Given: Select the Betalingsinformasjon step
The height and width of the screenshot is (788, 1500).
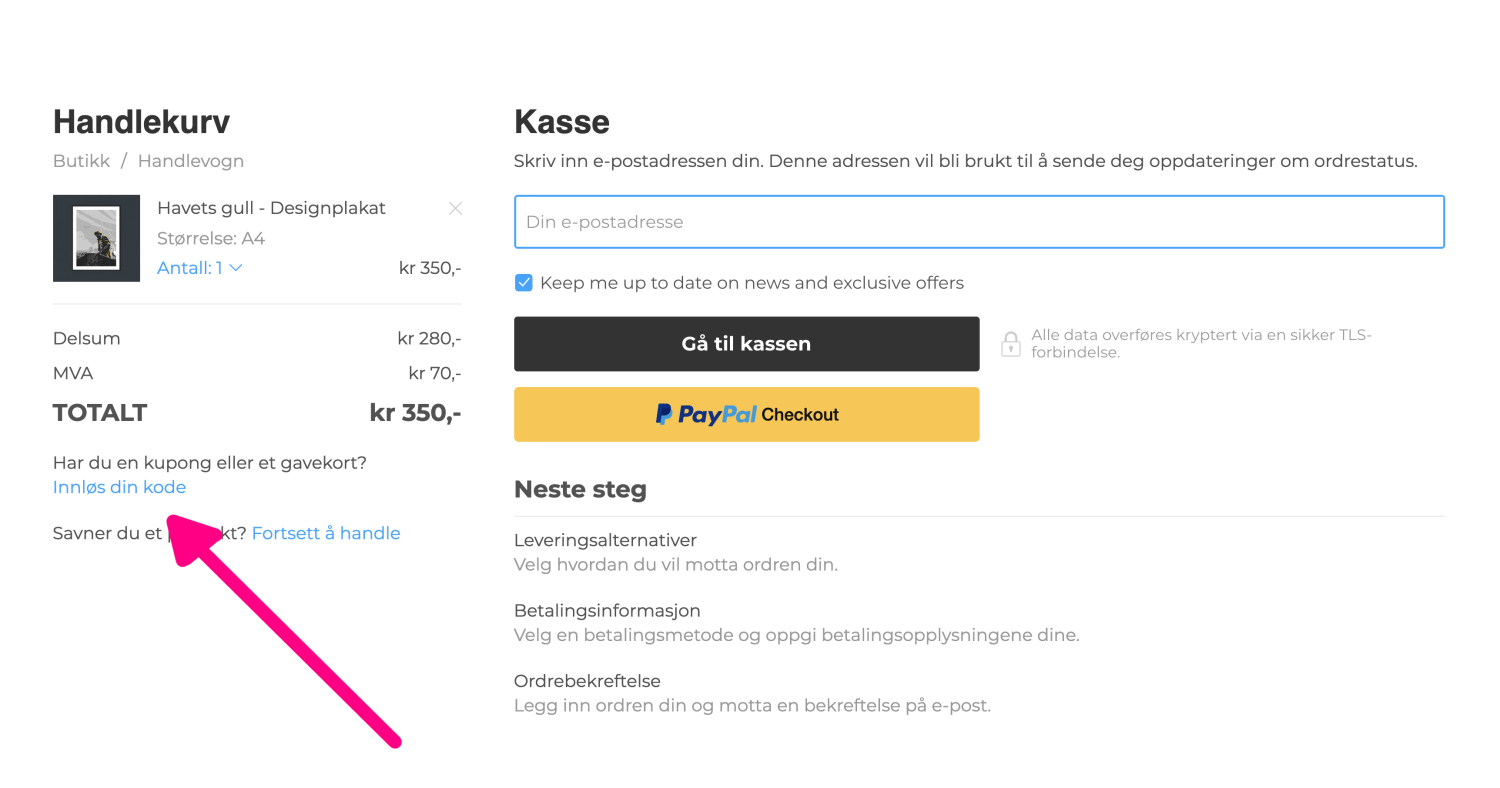Looking at the screenshot, I should pyautogui.click(x=607, y=610).
